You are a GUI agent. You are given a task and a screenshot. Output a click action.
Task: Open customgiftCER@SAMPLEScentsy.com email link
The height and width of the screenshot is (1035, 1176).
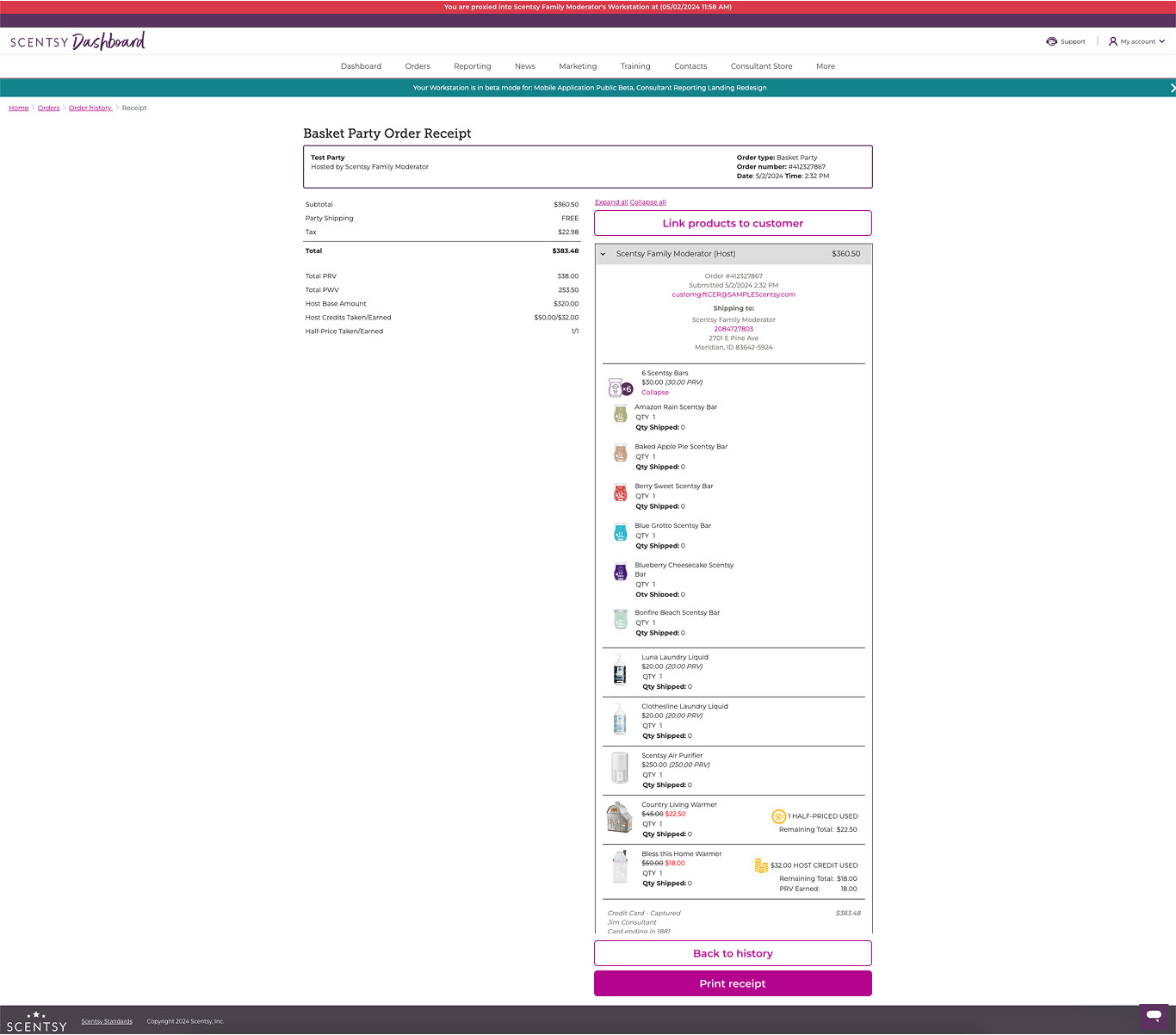coord(733,294)
